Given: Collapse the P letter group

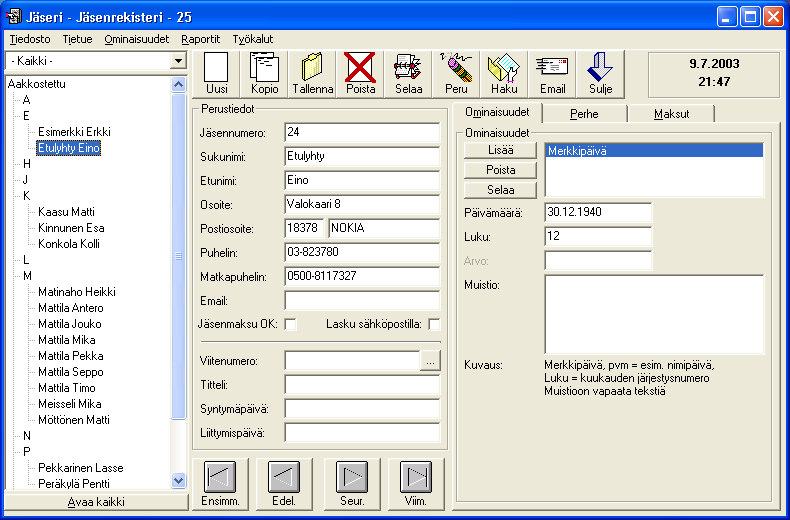Looking at the screenshot, I should 27,452.
